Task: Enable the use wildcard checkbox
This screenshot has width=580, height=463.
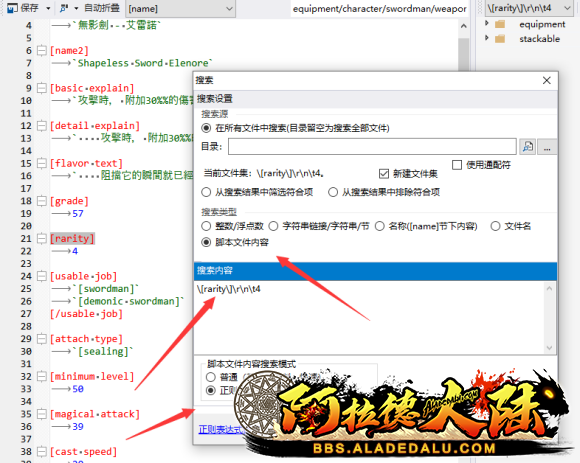Action: click(x=457, y=165)
